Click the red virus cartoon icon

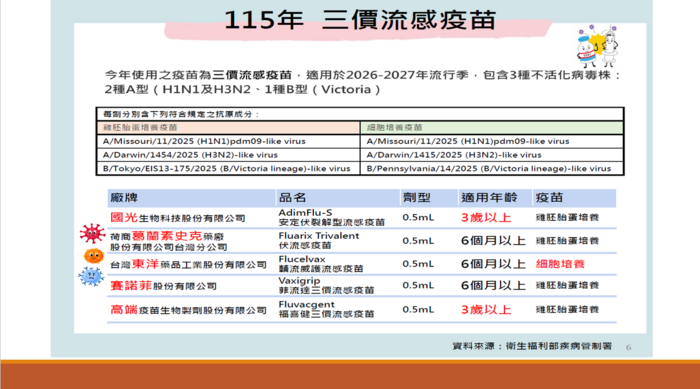(x=92, y=234)
